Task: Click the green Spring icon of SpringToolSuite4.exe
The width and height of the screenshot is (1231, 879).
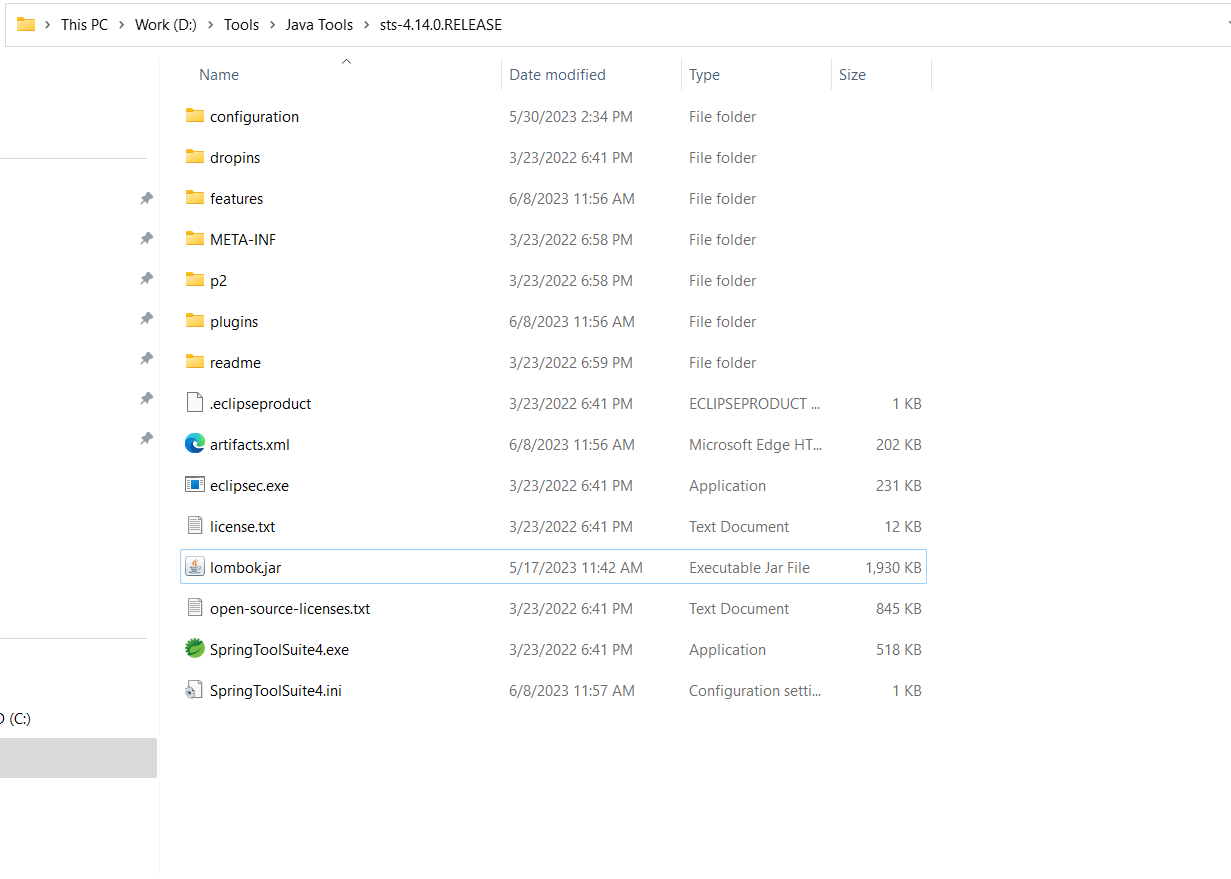Action: 195,649
